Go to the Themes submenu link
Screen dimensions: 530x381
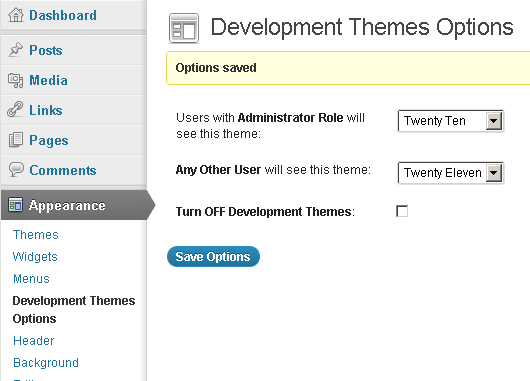pos(35,235)
